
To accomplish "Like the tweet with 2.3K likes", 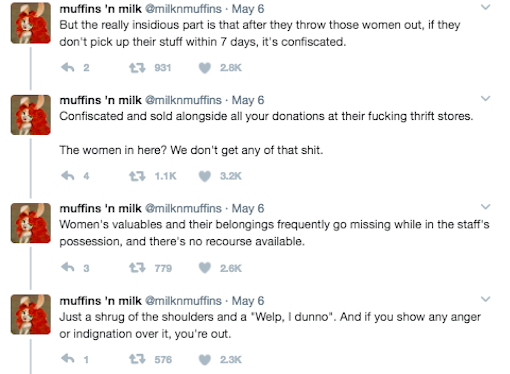I will pyautogui.click(x=205, y=359).
